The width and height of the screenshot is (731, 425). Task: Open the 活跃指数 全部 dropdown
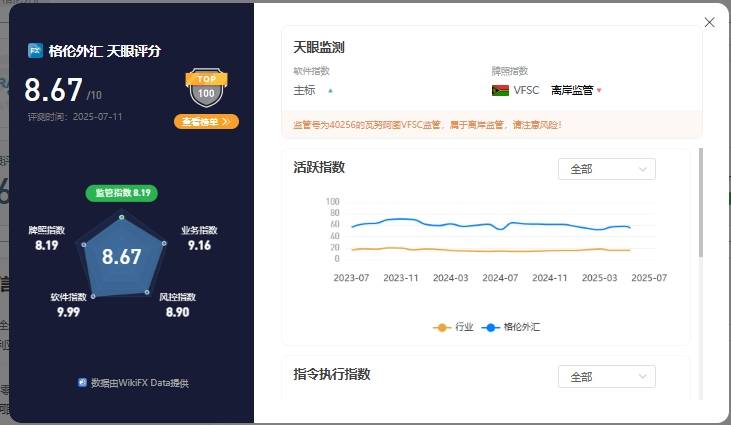[607, 169]
